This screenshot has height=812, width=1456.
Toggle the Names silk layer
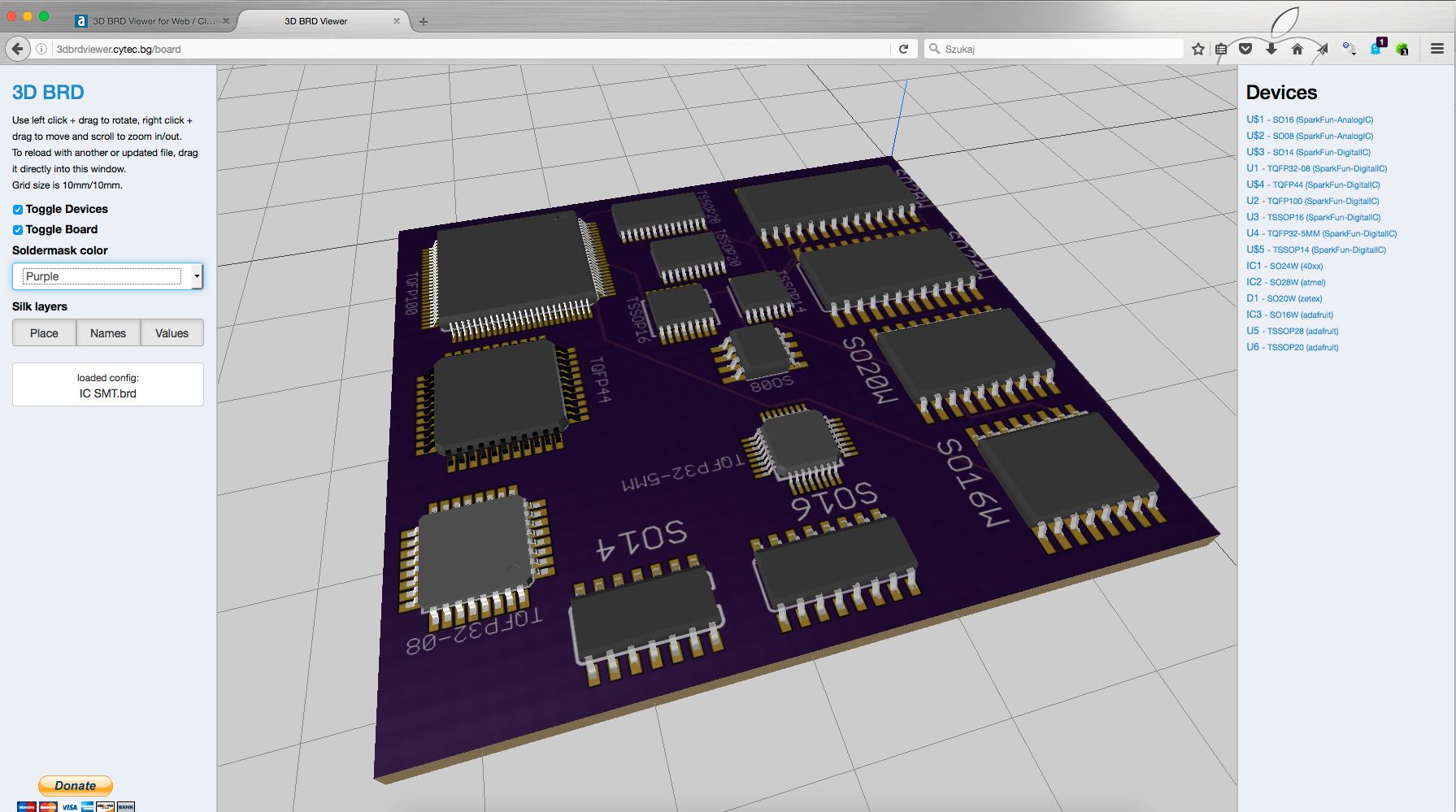[107, 332]
